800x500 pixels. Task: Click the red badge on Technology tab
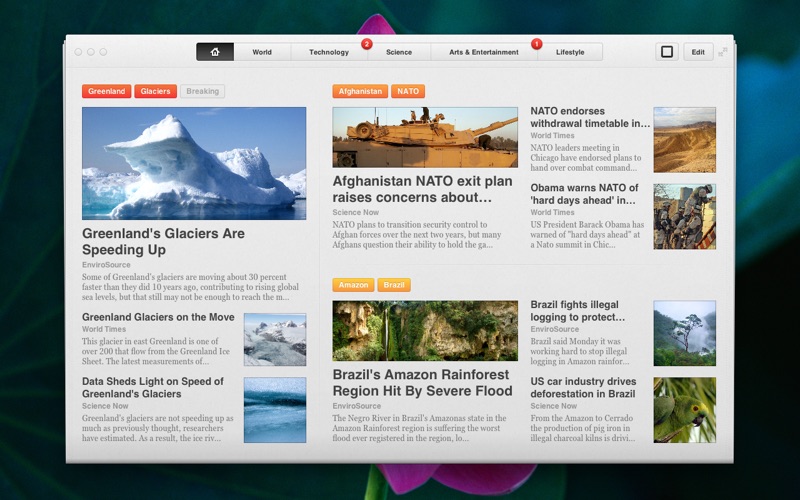(366, 44)
